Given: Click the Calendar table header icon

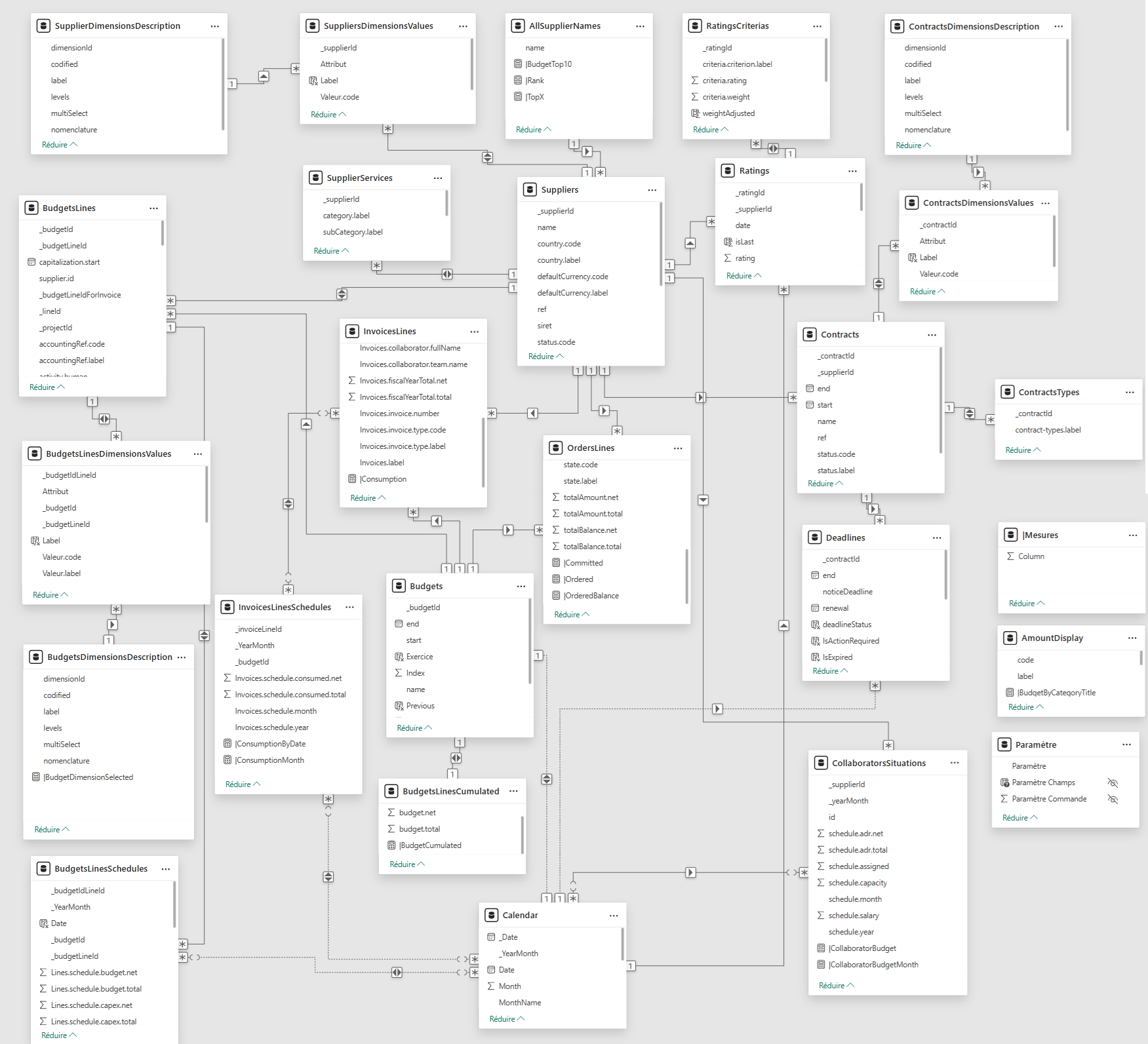Looking at the screenshot, I should [x=491, y=915].
